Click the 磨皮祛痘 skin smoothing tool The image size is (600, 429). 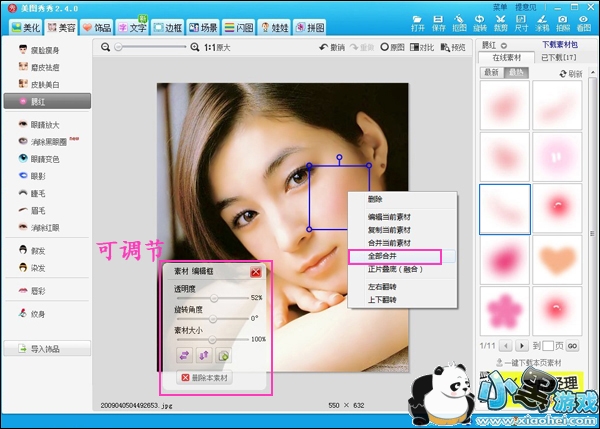[47, 66]
